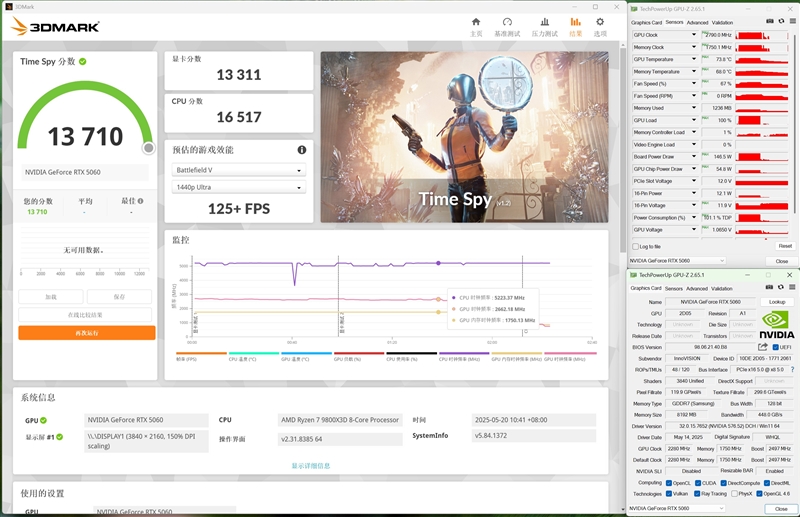Click the Lookup button in GPU-Z
This screenshot has height=517, width=800.
(x=777, y=302)
